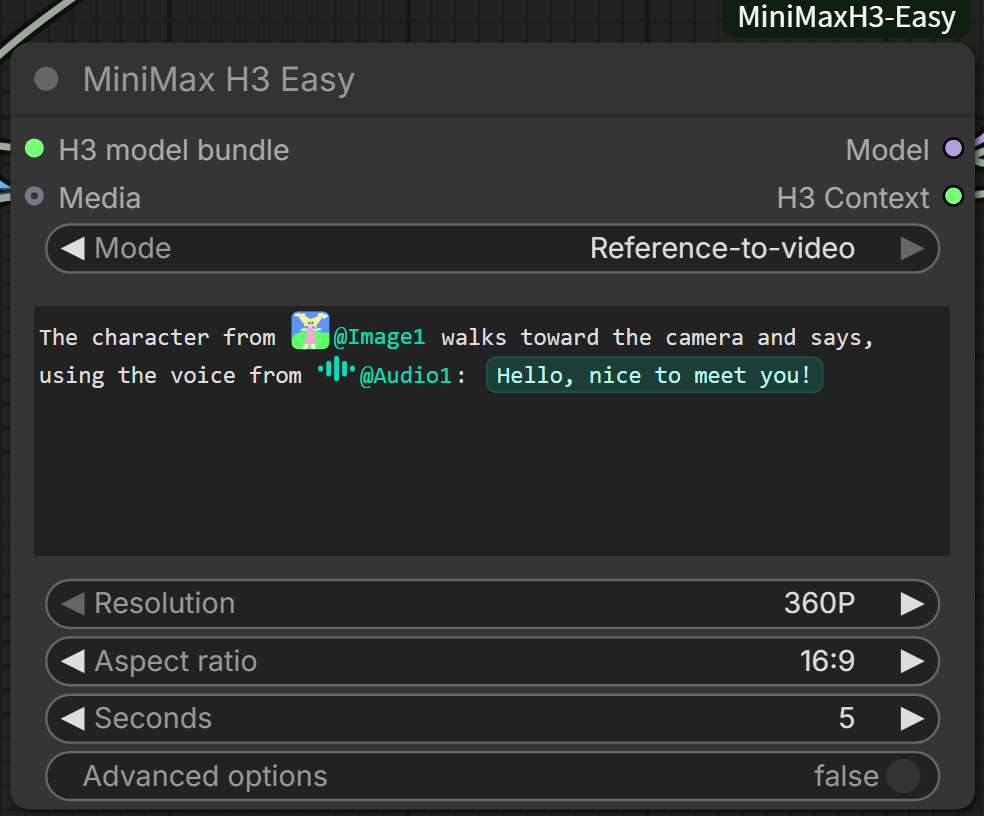This screenshot has width=984, height=816.
Task: Click the Media input socket
Action: pos(35,196)
